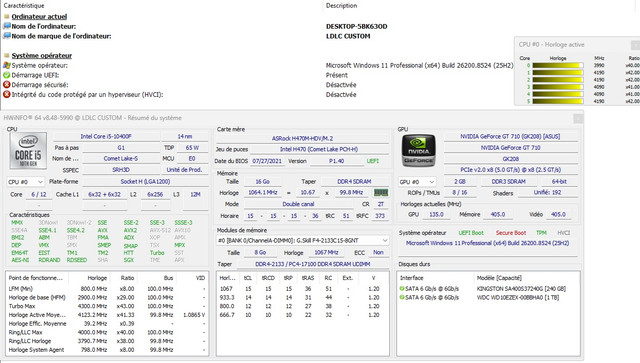Click the Intel Core i5 CPU logo
This screenshot has width=640, height=363.
pyautogui.click(x=28, y=151)
